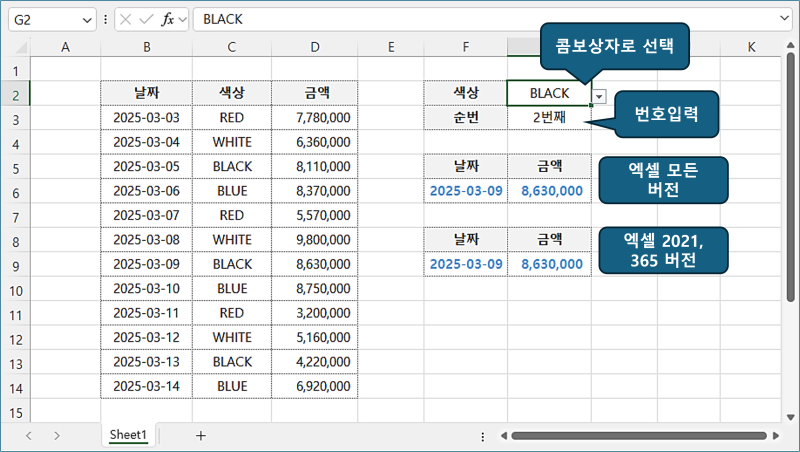Image resolution: width=800 pixels, height=452 pixels.
Task: Select column D header
Action: pyautogui.click(x=315, y=46)
